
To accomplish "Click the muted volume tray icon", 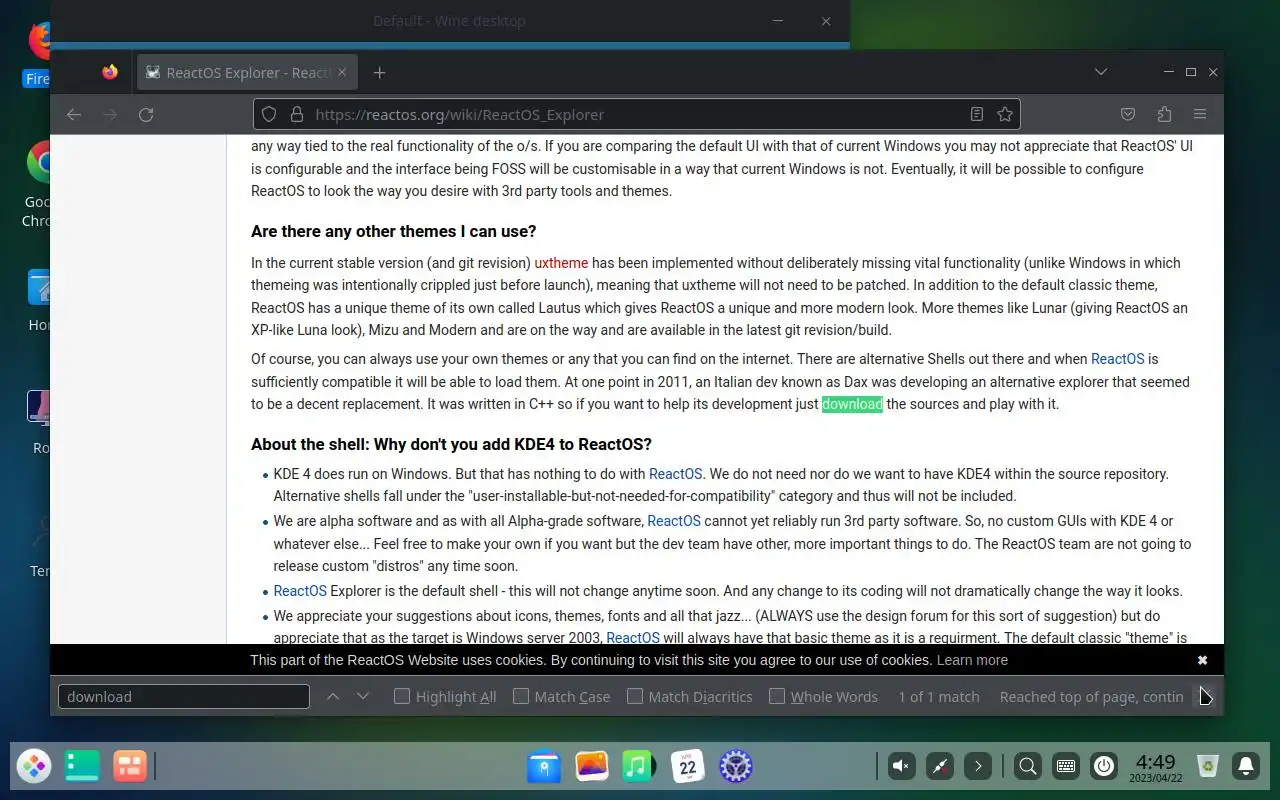I will pos(901,766).
